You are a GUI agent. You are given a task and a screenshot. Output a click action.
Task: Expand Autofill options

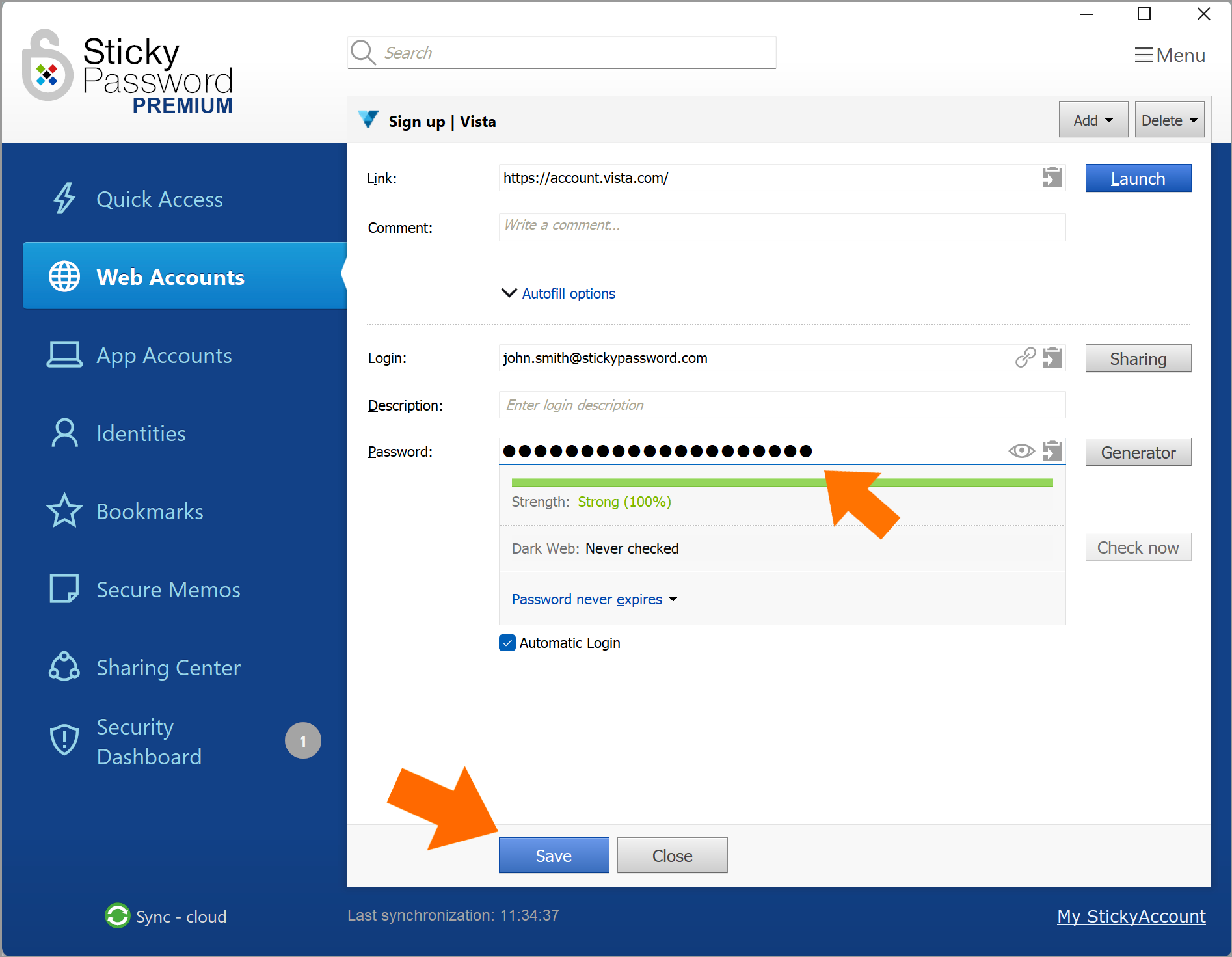pos(558,293)
